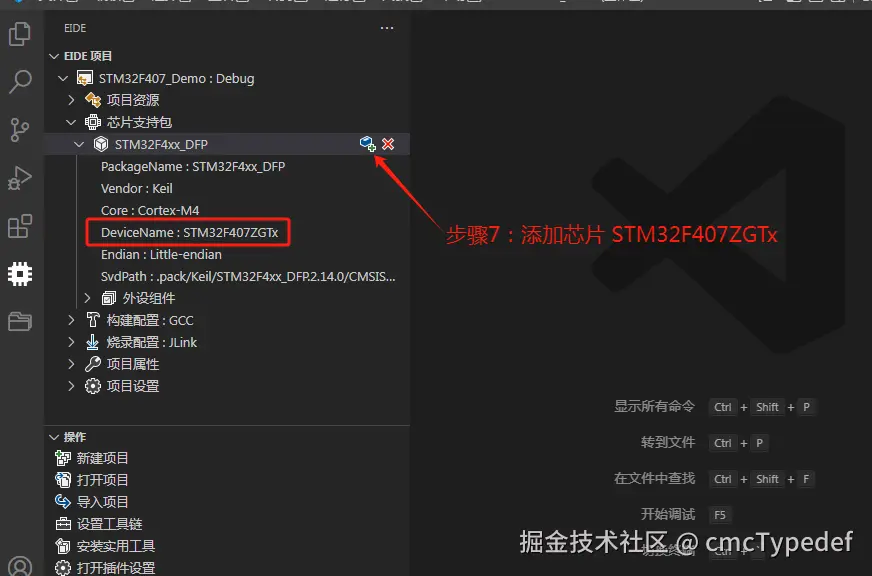The height and width of the screenshot is (576, 872).
Task: Expand the 构建配置 : GCC node
Action: (x=71, y=320)
